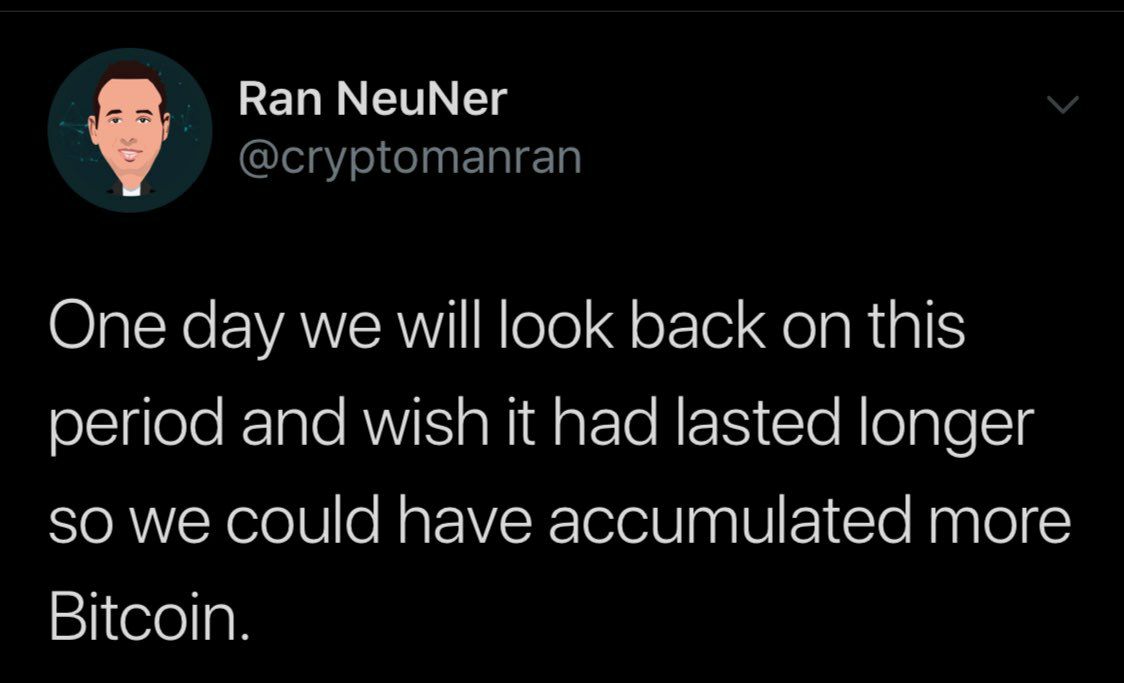Click the word "Ran" in the author name
The height and width of the screenshot is (683, 1124).
[280, 98]
